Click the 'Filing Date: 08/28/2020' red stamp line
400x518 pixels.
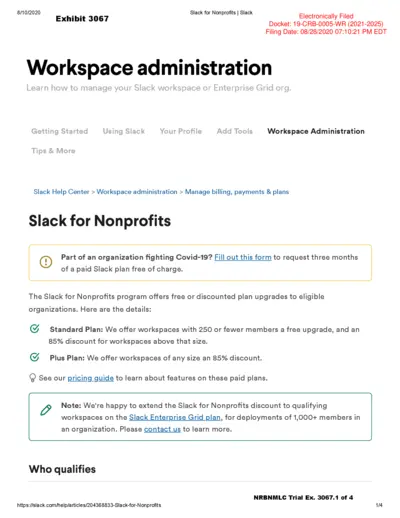pyautogui.click(x=326, y=32)
